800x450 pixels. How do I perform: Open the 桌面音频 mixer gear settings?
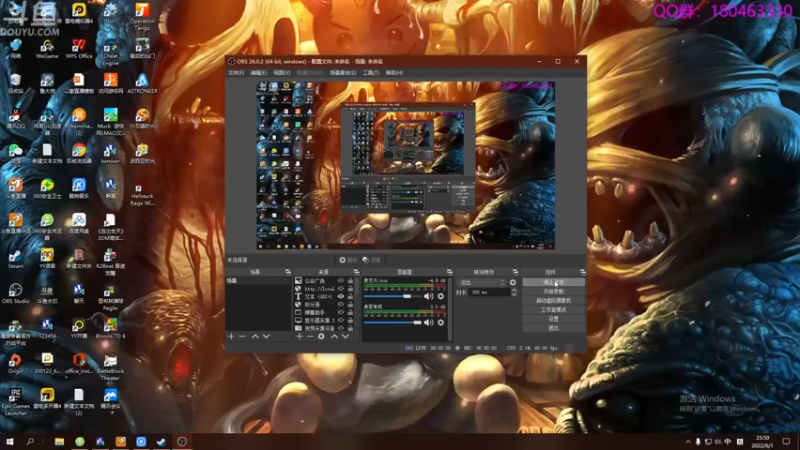[x=441, y=322]
